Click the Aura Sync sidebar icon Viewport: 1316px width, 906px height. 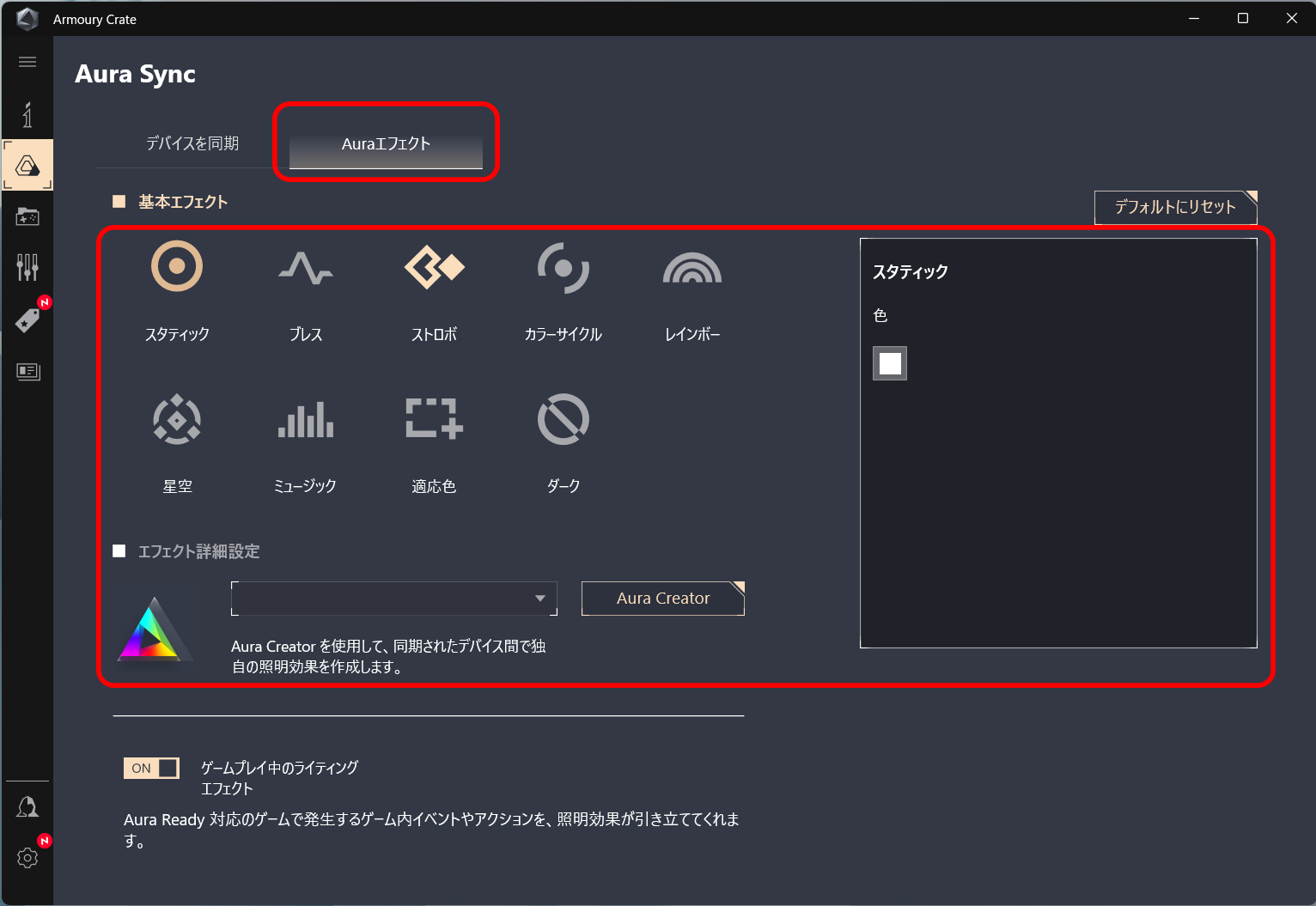[27, 165]
